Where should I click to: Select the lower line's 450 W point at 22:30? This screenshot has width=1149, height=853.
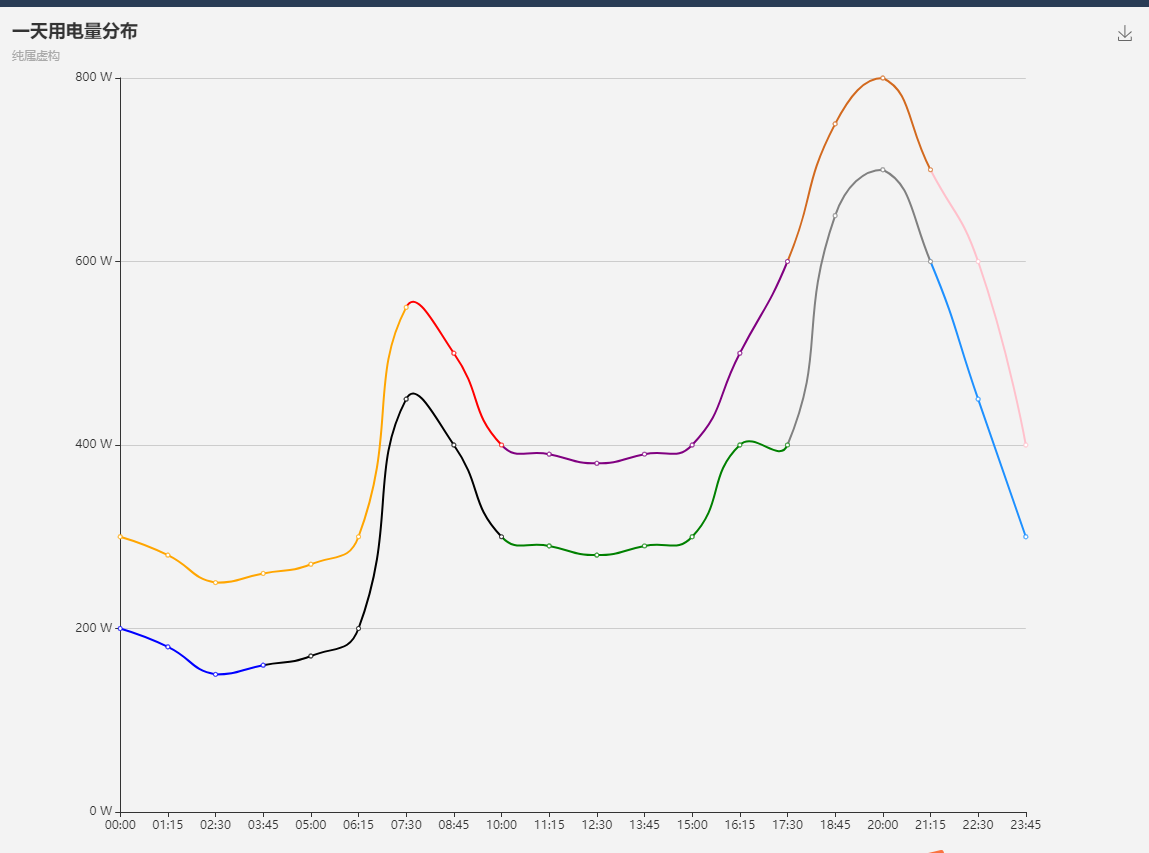pos(978,399)
